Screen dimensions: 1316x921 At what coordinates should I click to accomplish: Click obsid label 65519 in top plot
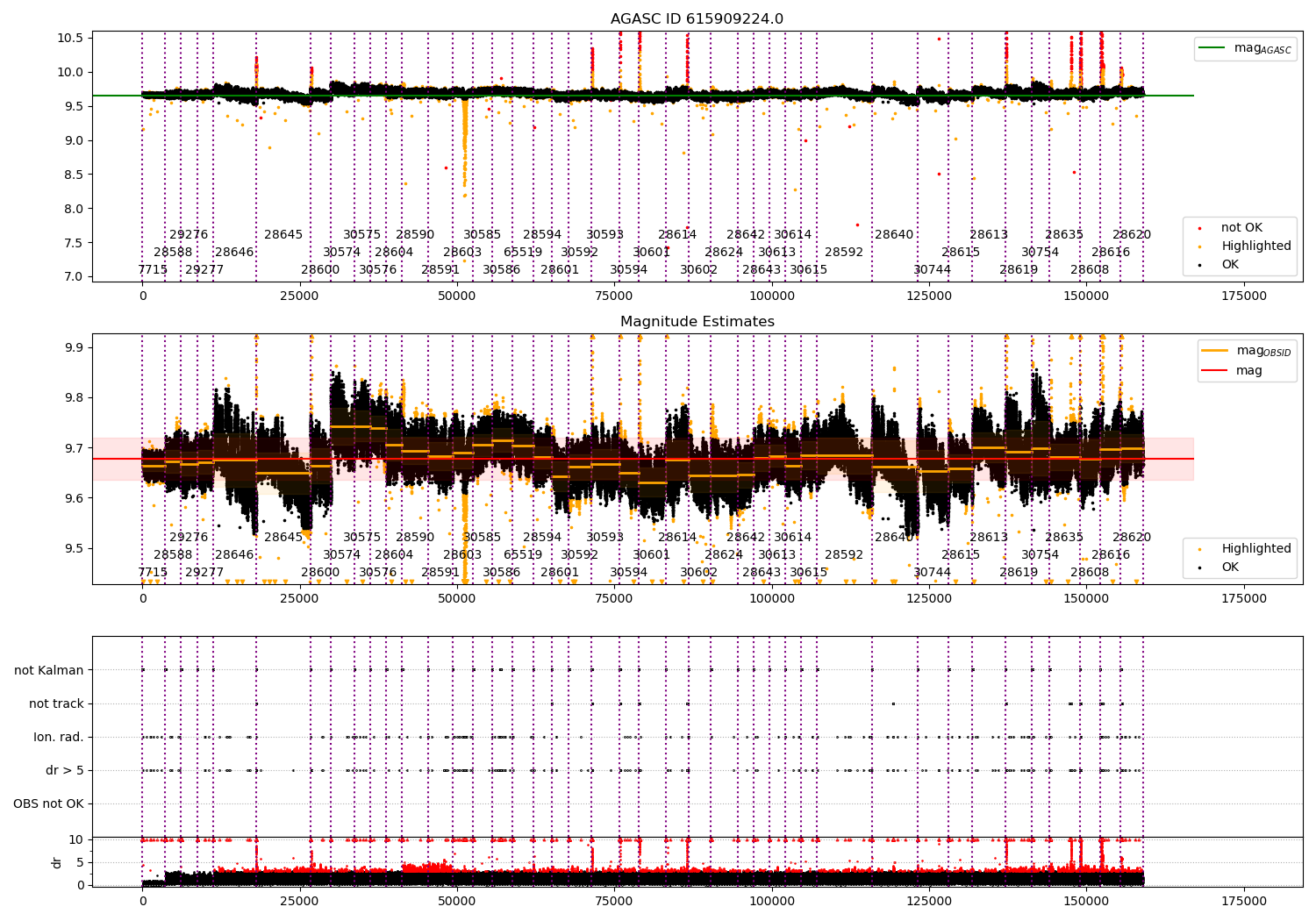click(x=523, y=253)
